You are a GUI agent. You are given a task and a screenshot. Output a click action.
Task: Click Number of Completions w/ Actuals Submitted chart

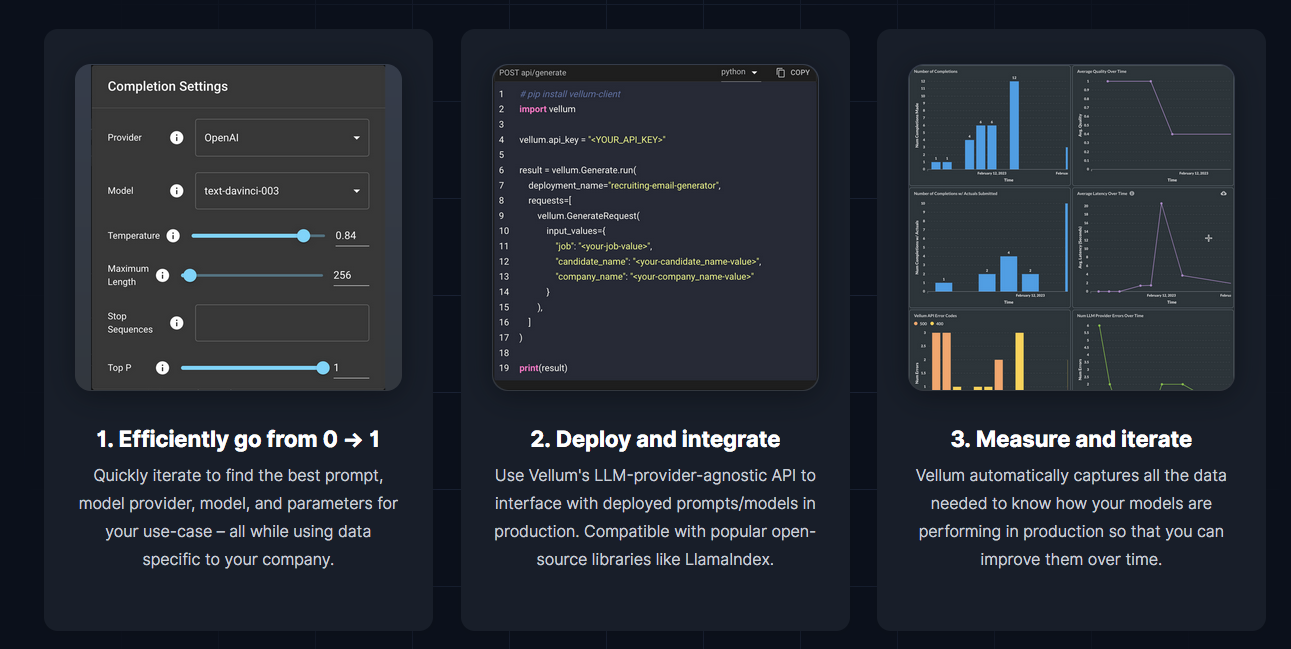click(990, 247)
